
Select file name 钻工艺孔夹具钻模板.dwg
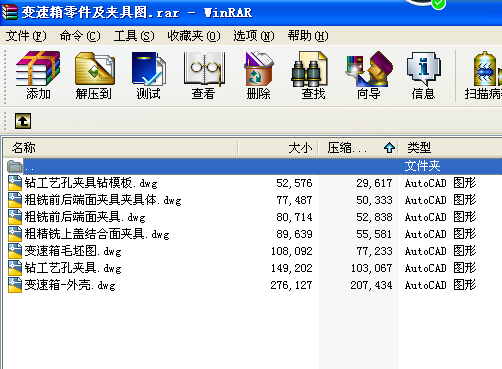pos(91,183)
